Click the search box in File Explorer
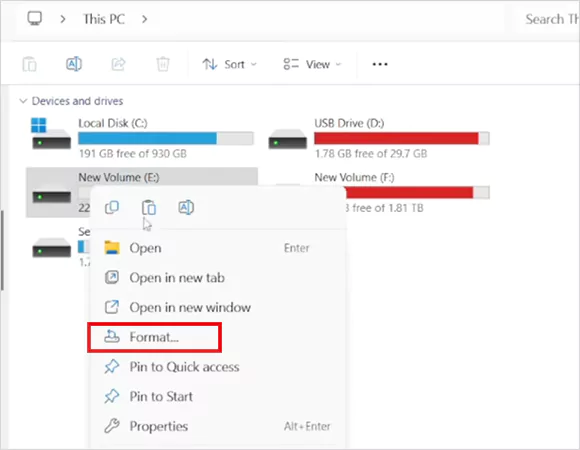 point(548,19)
